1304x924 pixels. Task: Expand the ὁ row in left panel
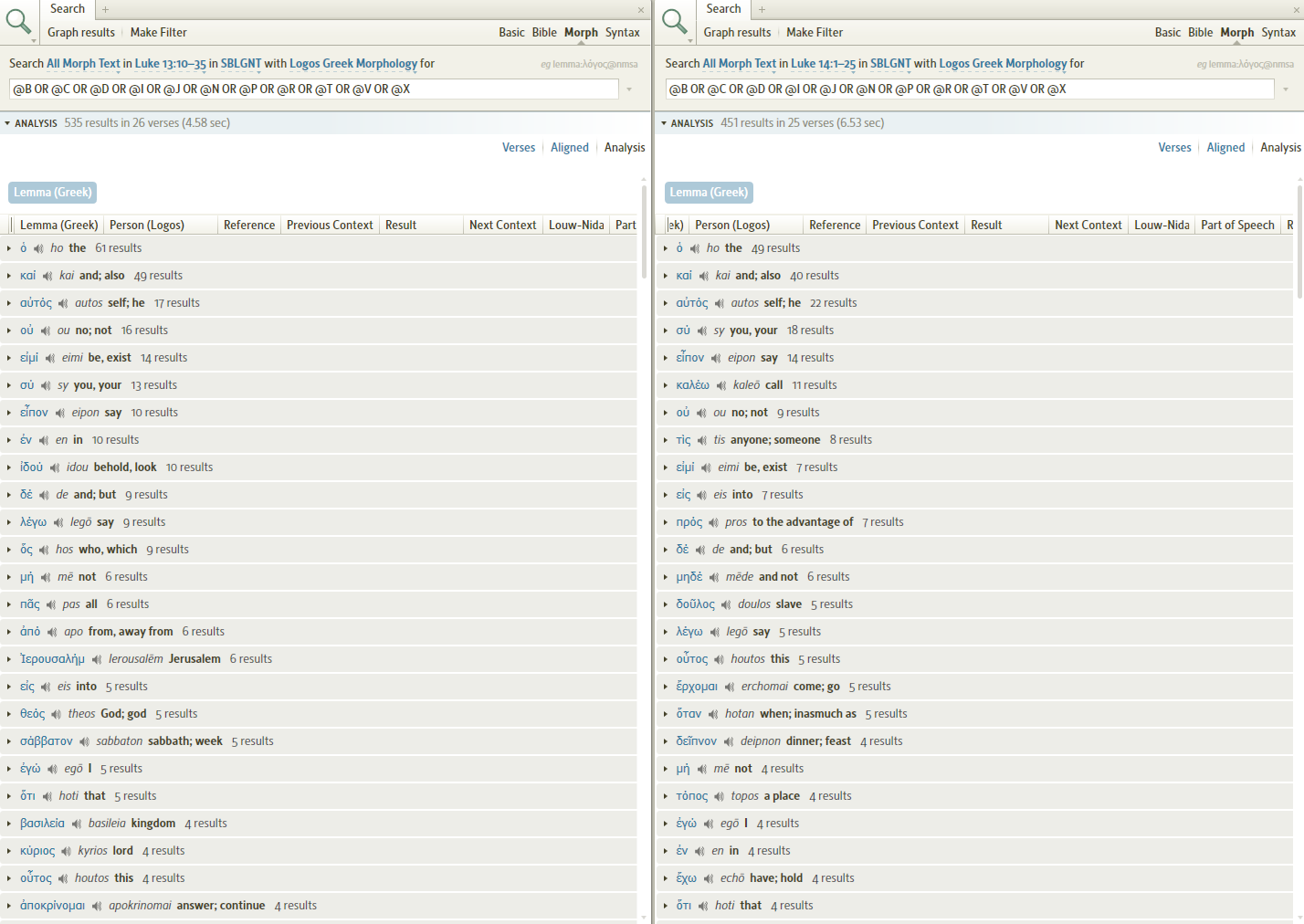coord(9,248)
